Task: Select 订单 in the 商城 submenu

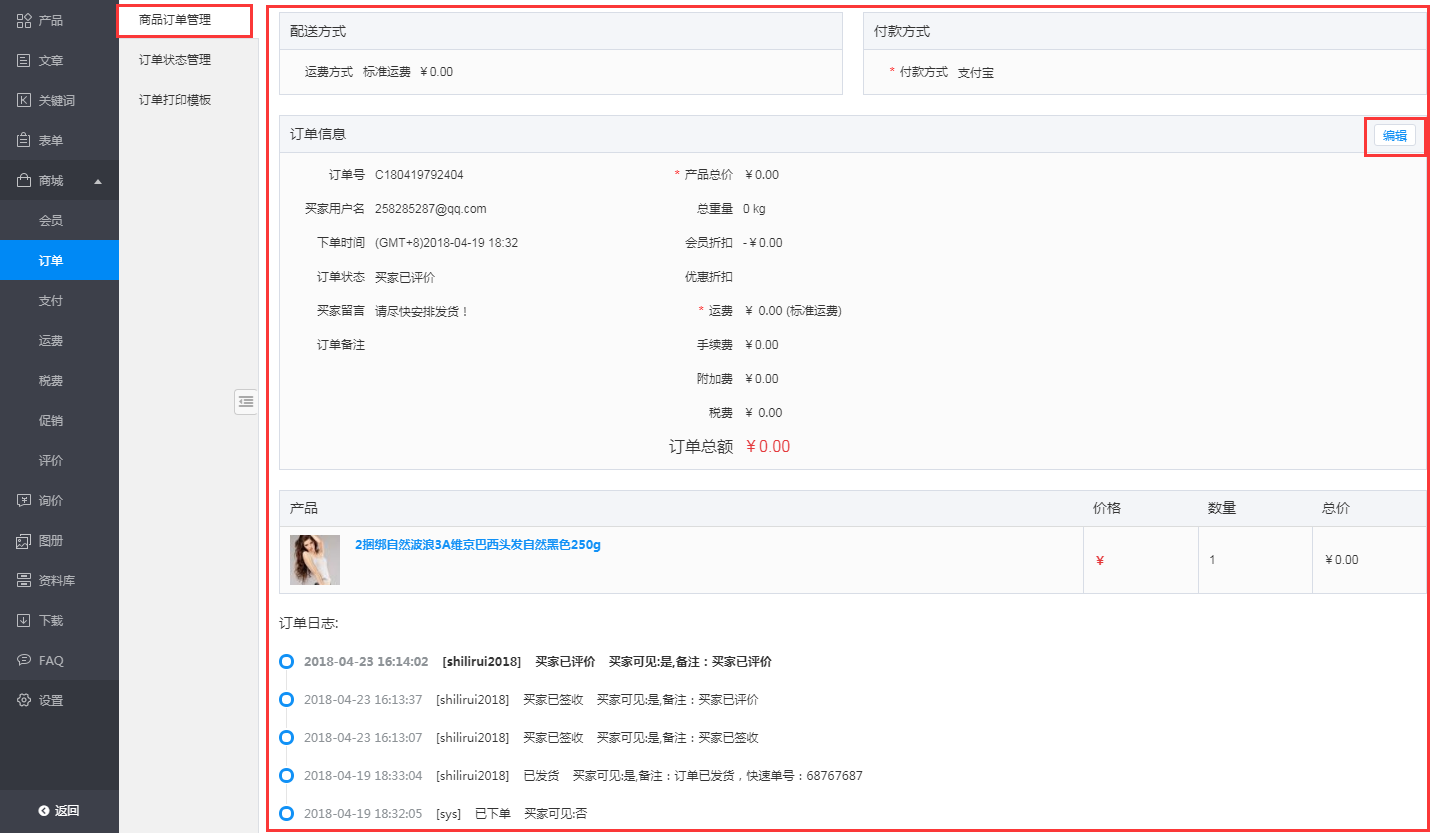Action: coord(50,260)
